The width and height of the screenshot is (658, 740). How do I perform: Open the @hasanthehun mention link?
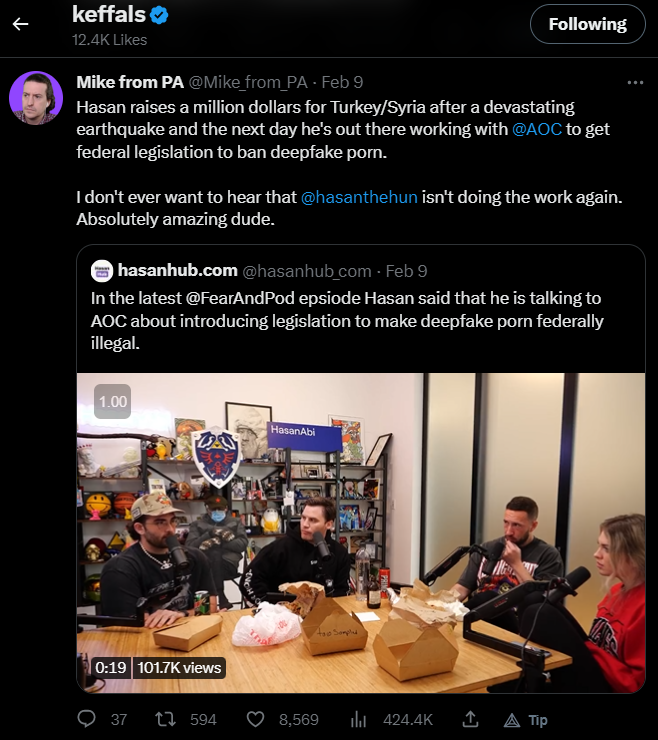point(359,197)
